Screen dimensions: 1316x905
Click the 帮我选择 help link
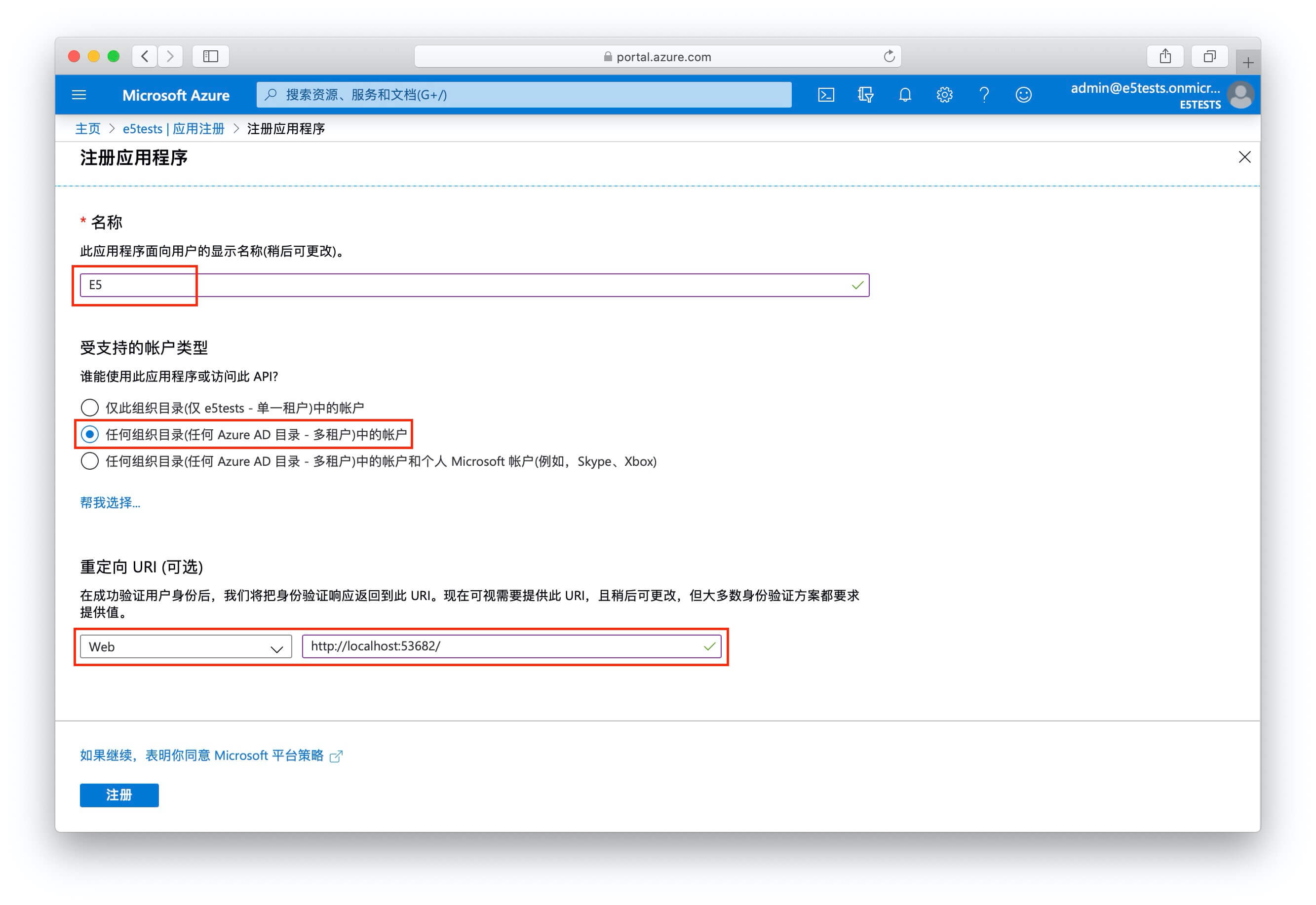[110, 502]
